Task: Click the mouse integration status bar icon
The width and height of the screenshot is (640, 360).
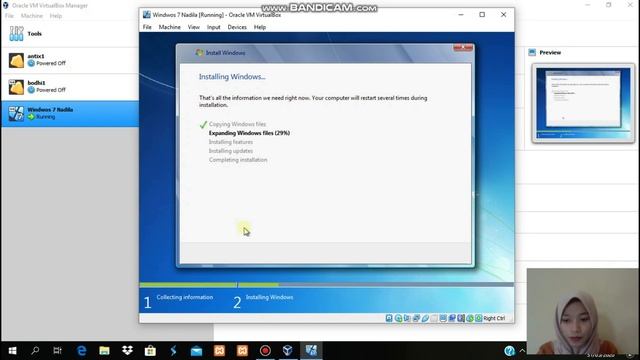Action: click(470, 318)
